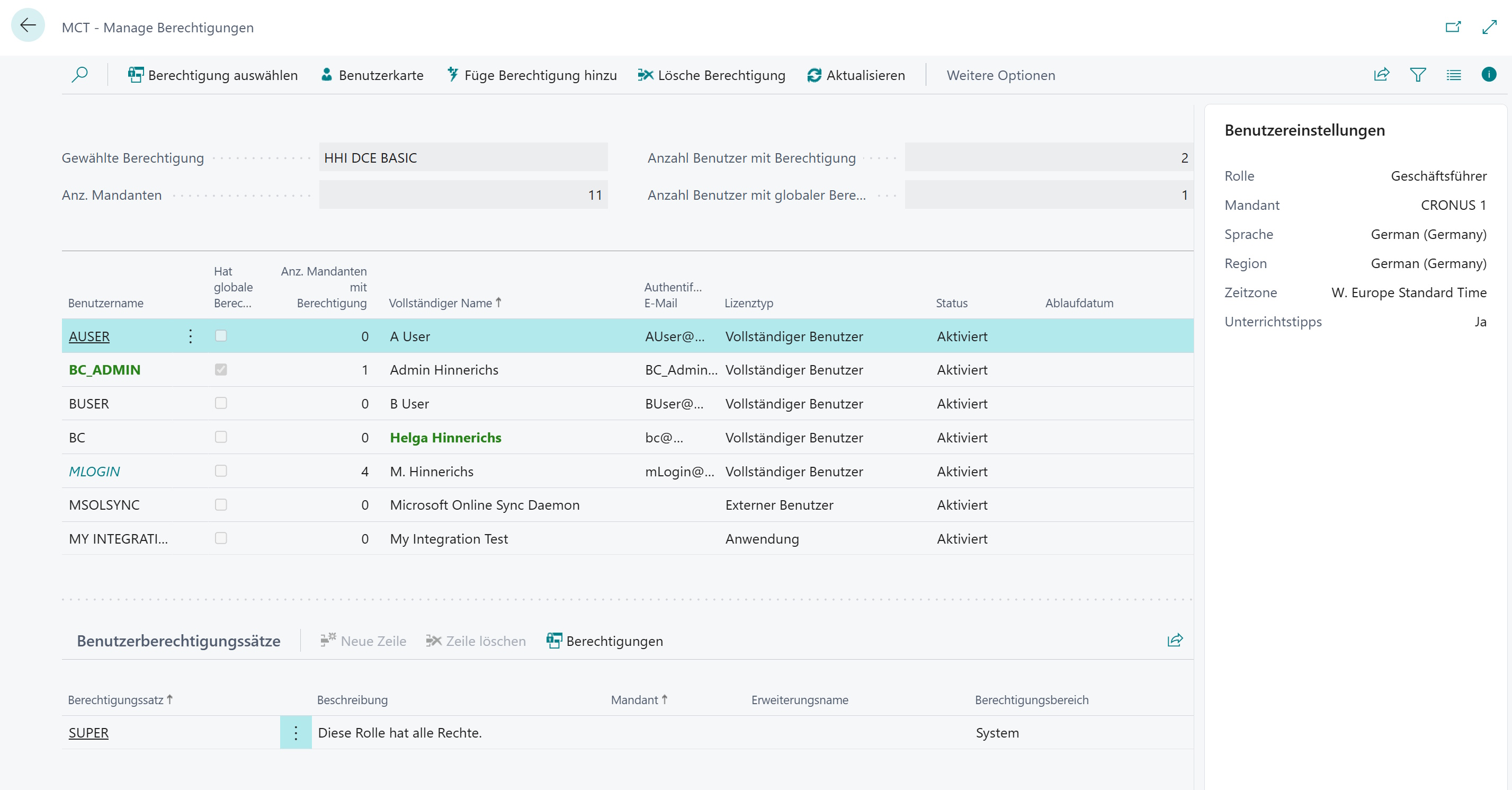Click Anz. Mandanten value field
This screenshot has width=1512, height=790.
[x=463, y=194]
